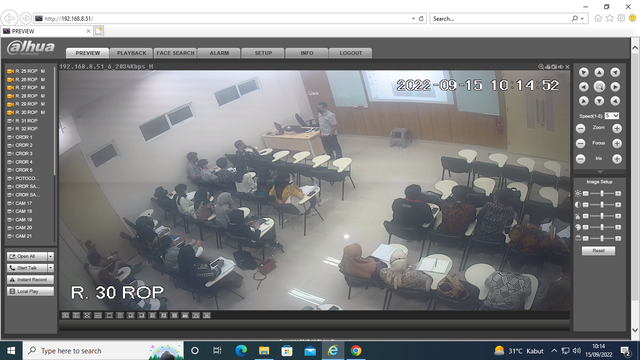The image size is (640, 360).
Task: Open R. 32 ROP camera channel
Action: pyautogui.click(x=22, y=129)
